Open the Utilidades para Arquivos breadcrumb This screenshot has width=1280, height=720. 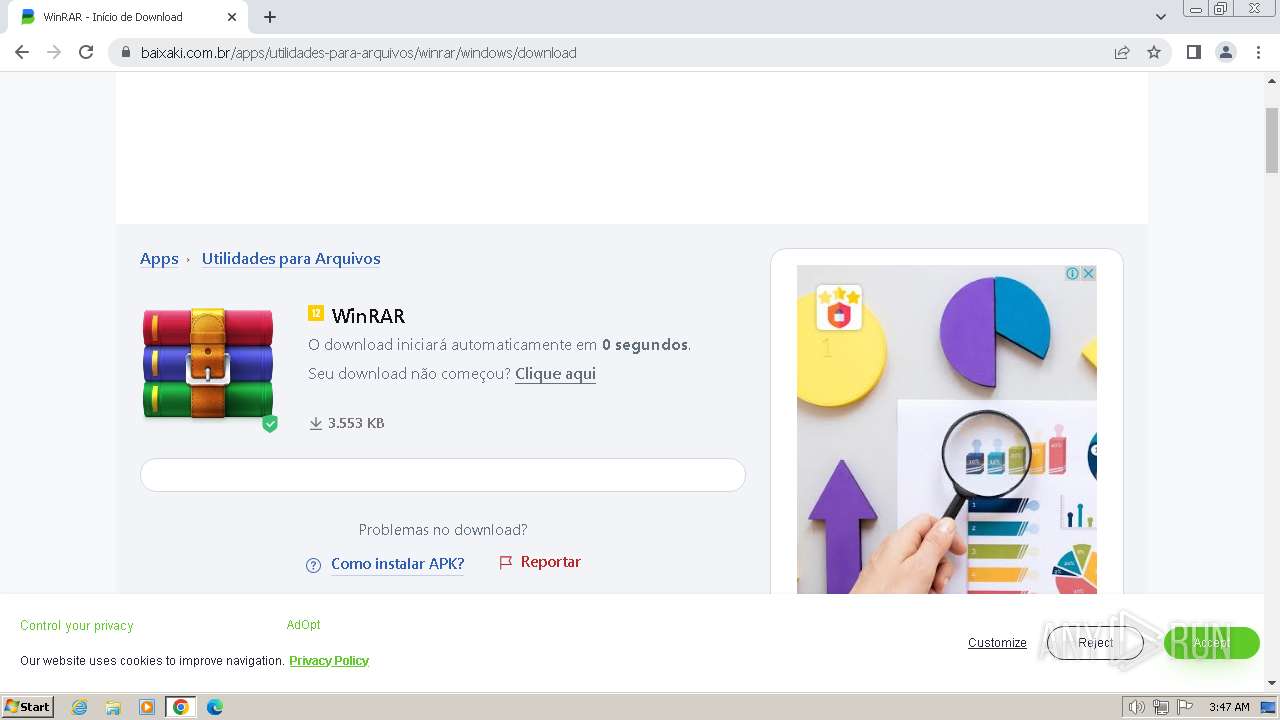point(291,259)
